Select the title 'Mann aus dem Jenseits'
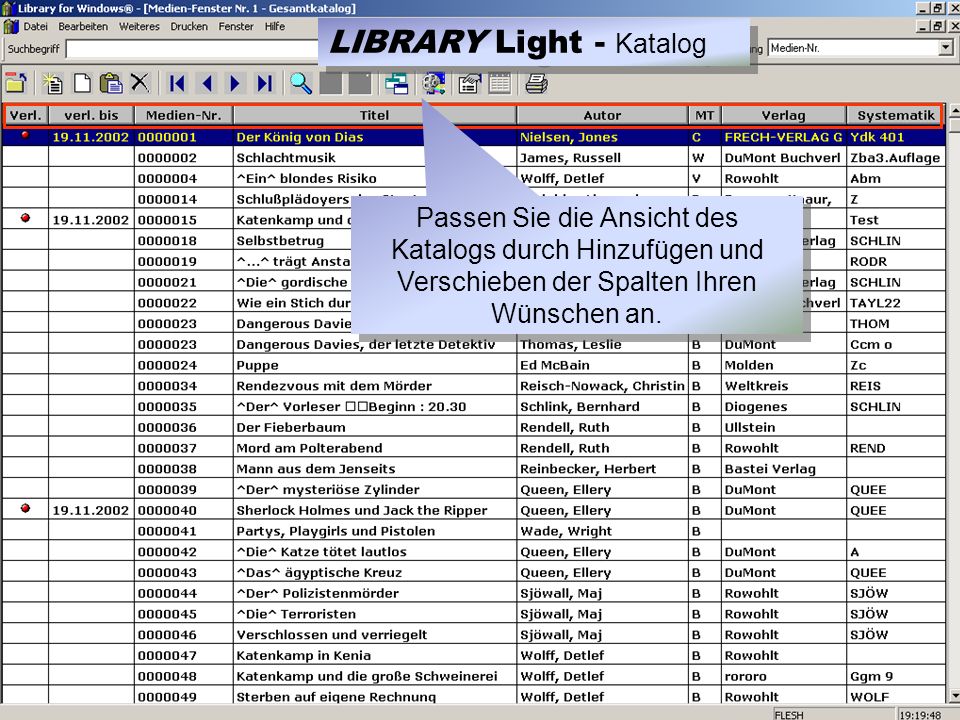 (x=316, y=469)
